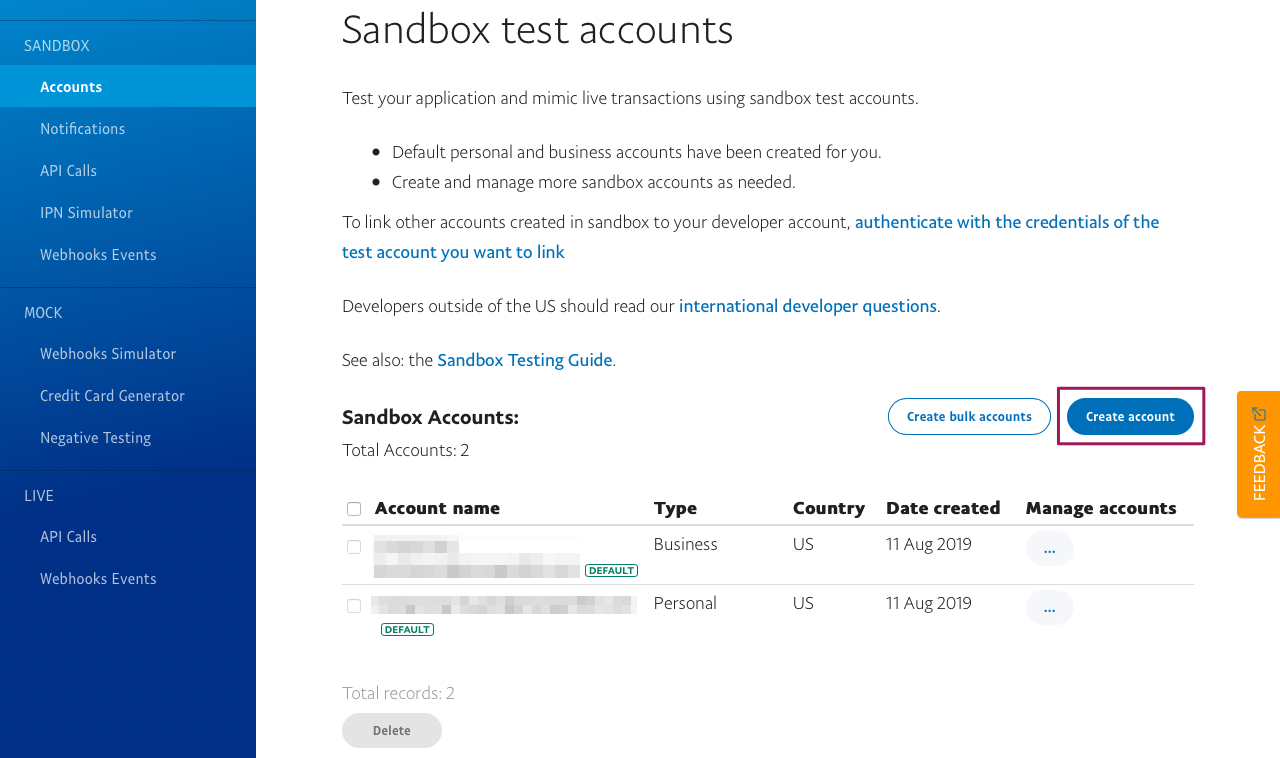Open international developer questions link
1280x758 pixels.
(x=807, y=306)
